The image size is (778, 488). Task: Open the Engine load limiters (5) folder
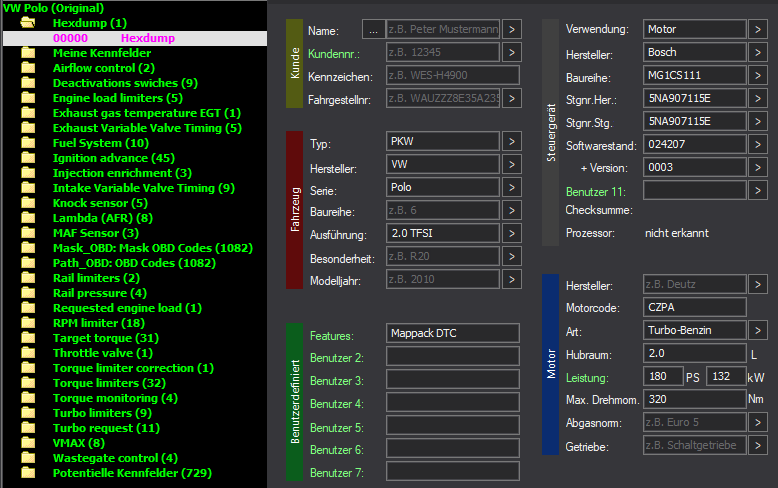pos(118,98)
